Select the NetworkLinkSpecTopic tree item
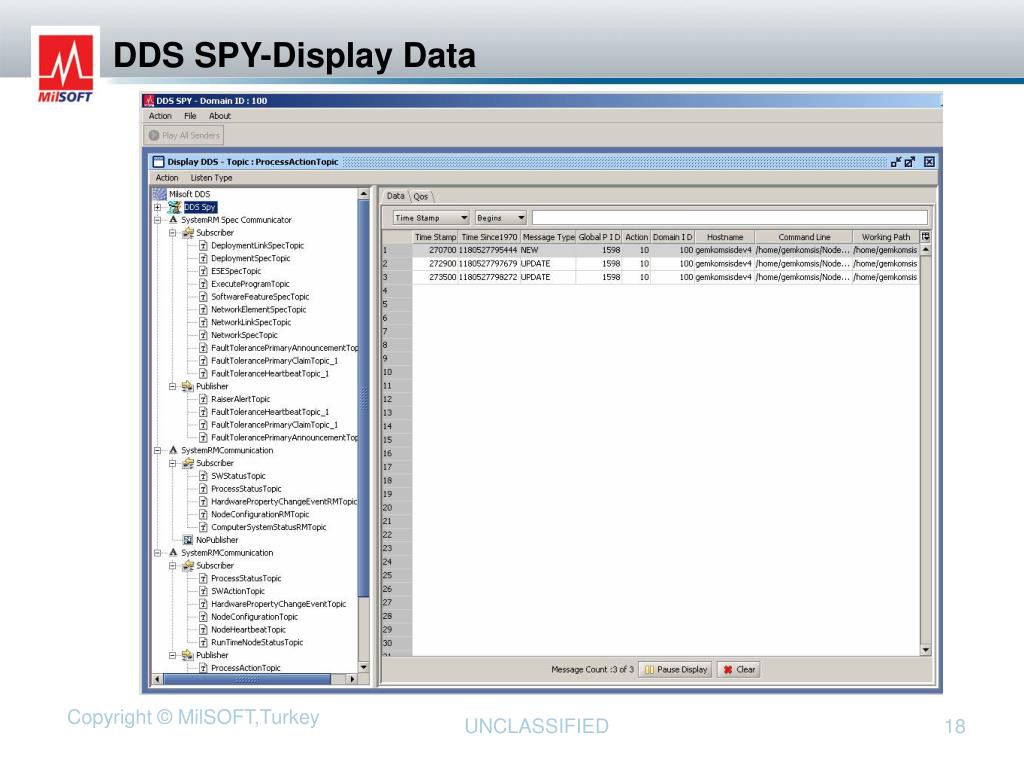The width and height of the screenshot is (1024, 768). tap(251, 323)
